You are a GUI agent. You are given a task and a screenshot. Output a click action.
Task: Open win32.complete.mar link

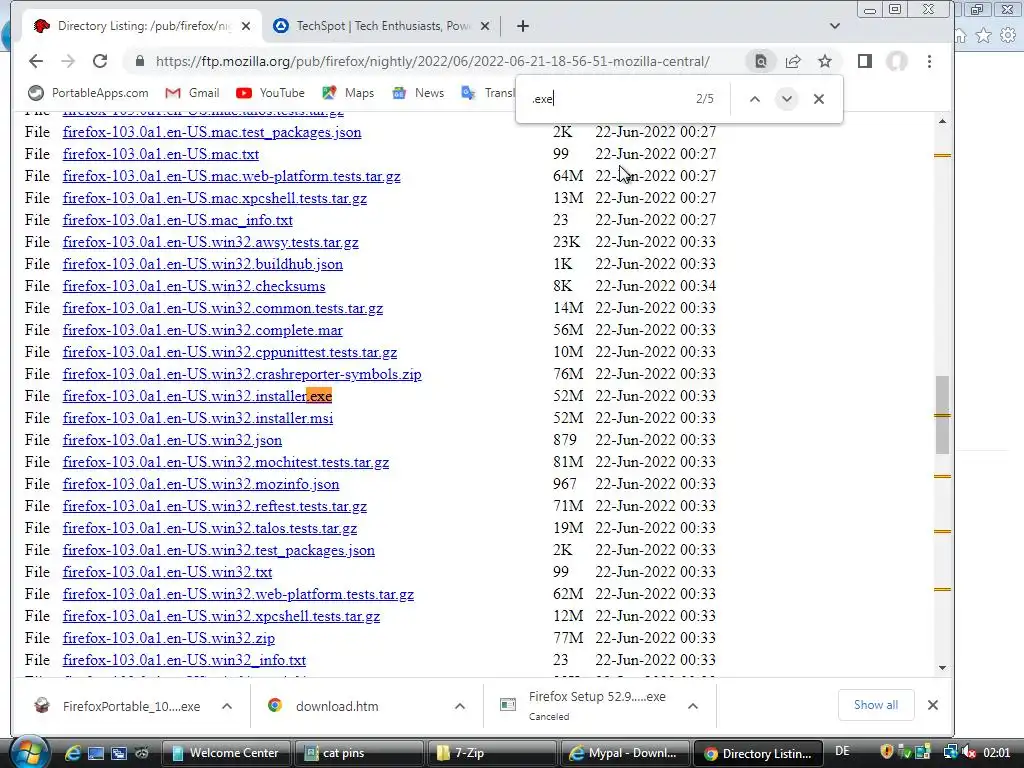202,330
